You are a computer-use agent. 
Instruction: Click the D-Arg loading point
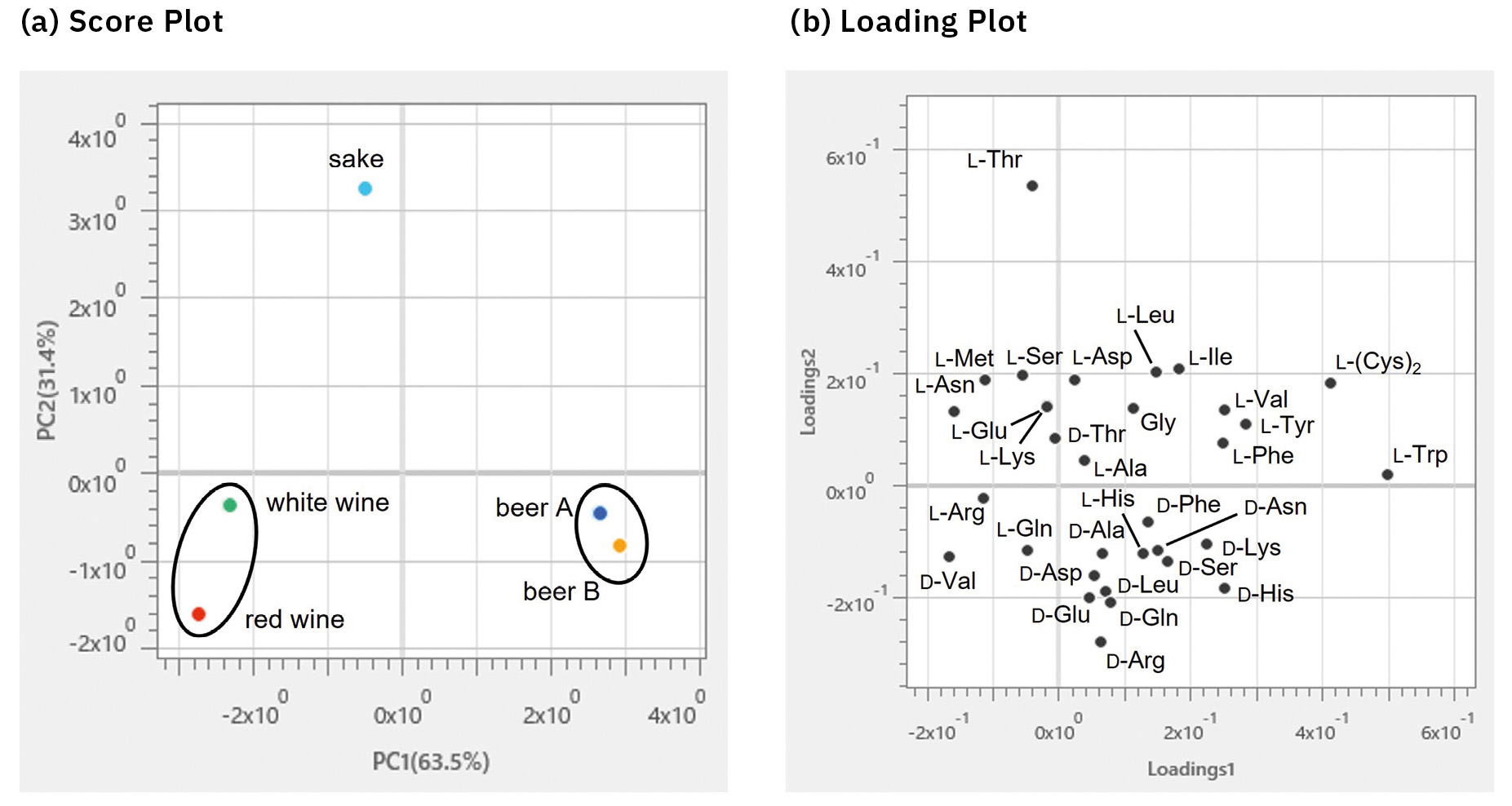1100,642
